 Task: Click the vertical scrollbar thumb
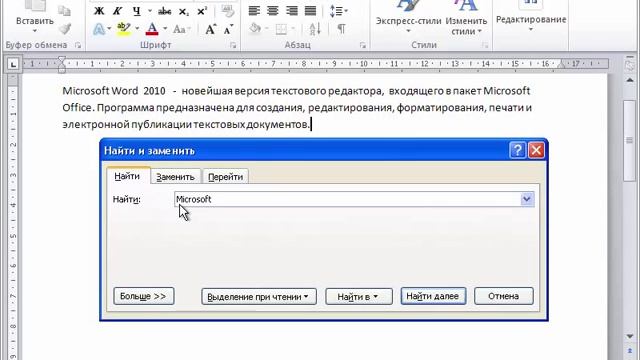click(x=630, y=140)
